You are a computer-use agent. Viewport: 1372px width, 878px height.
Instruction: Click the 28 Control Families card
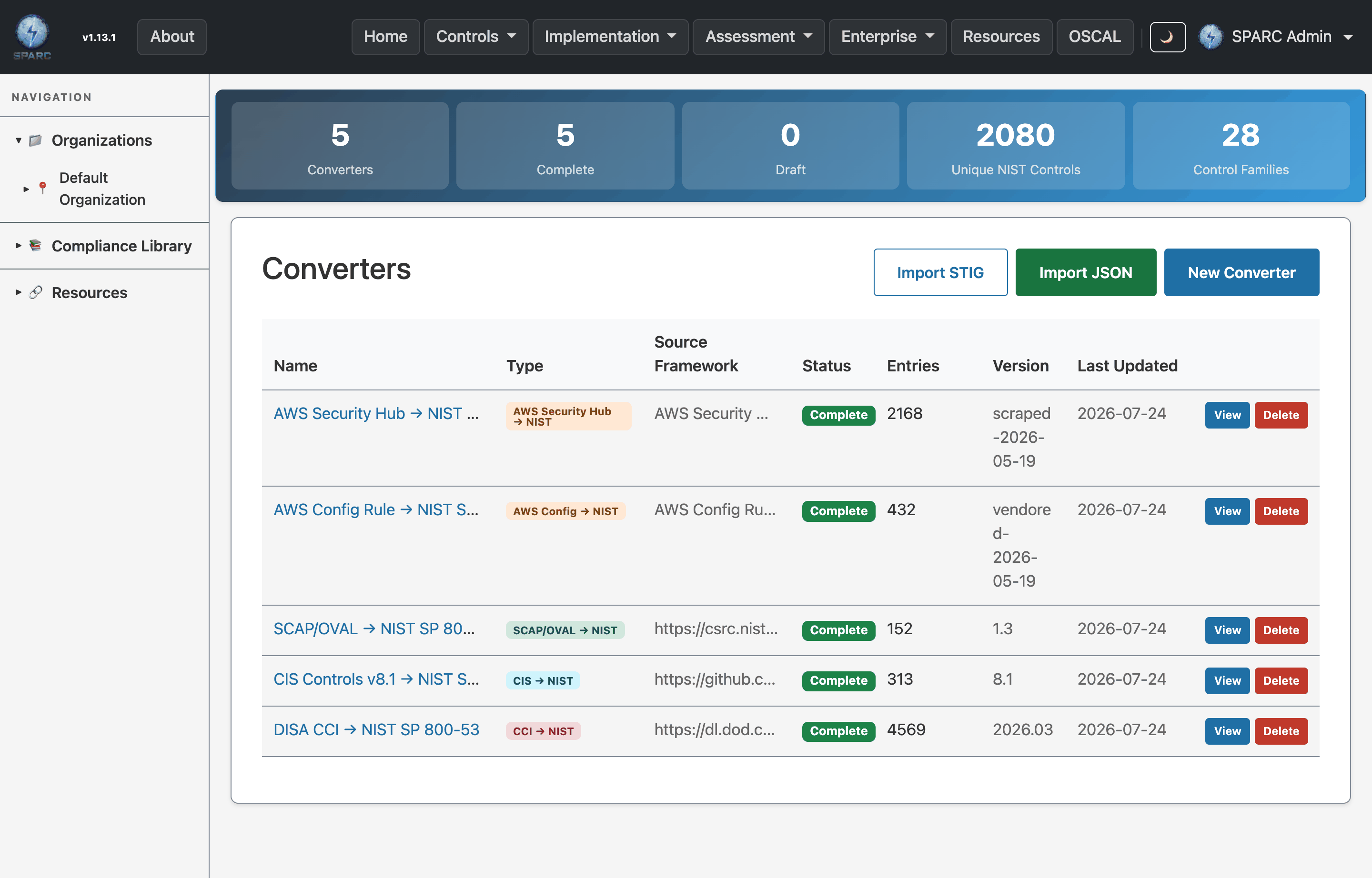point(1241,145)
